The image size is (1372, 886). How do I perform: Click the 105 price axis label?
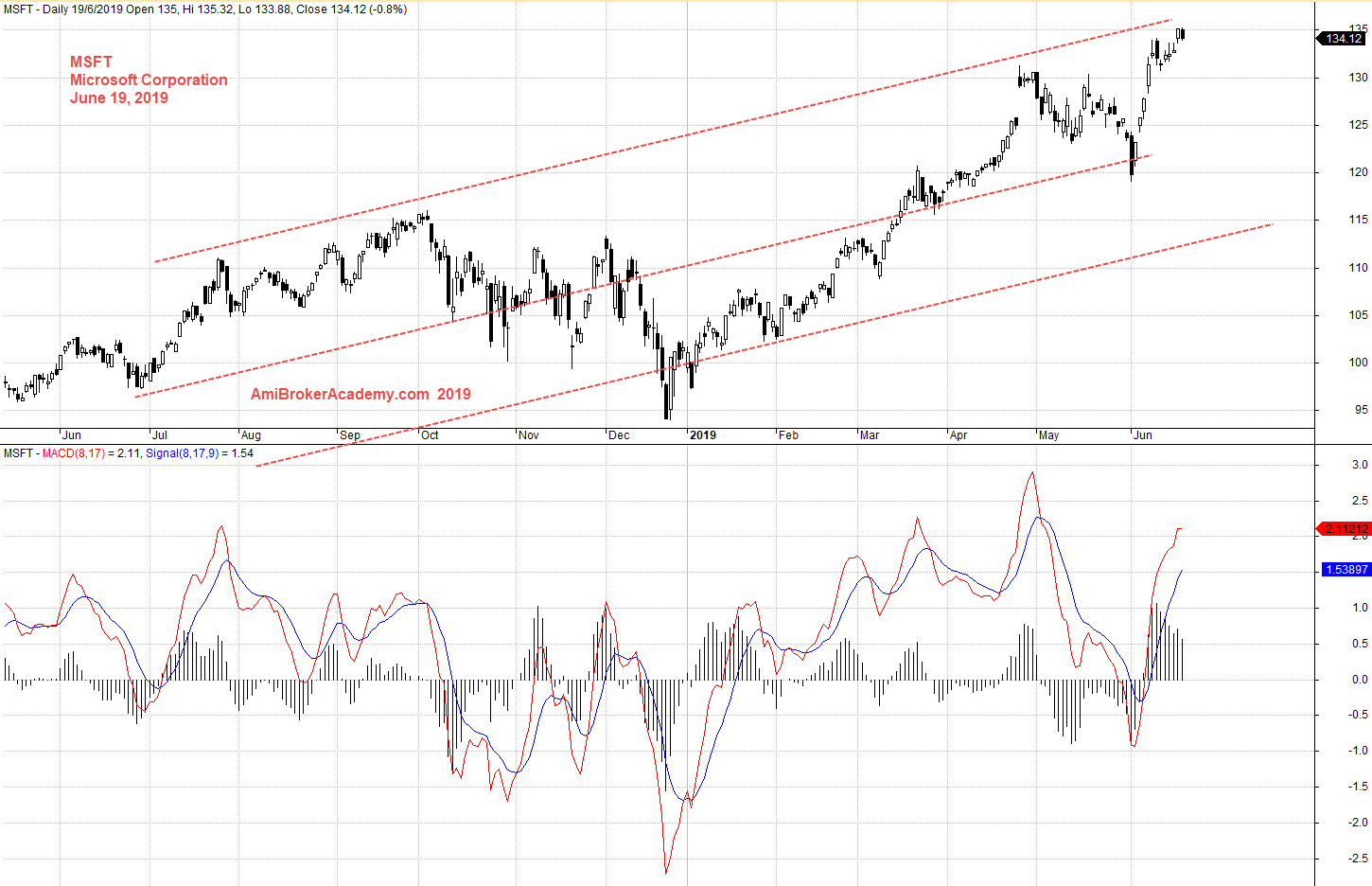point(1358,315)
